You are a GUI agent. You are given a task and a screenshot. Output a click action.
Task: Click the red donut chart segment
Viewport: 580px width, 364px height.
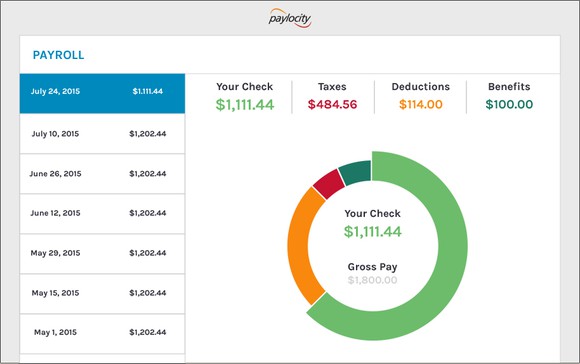(x=329, y=184)
